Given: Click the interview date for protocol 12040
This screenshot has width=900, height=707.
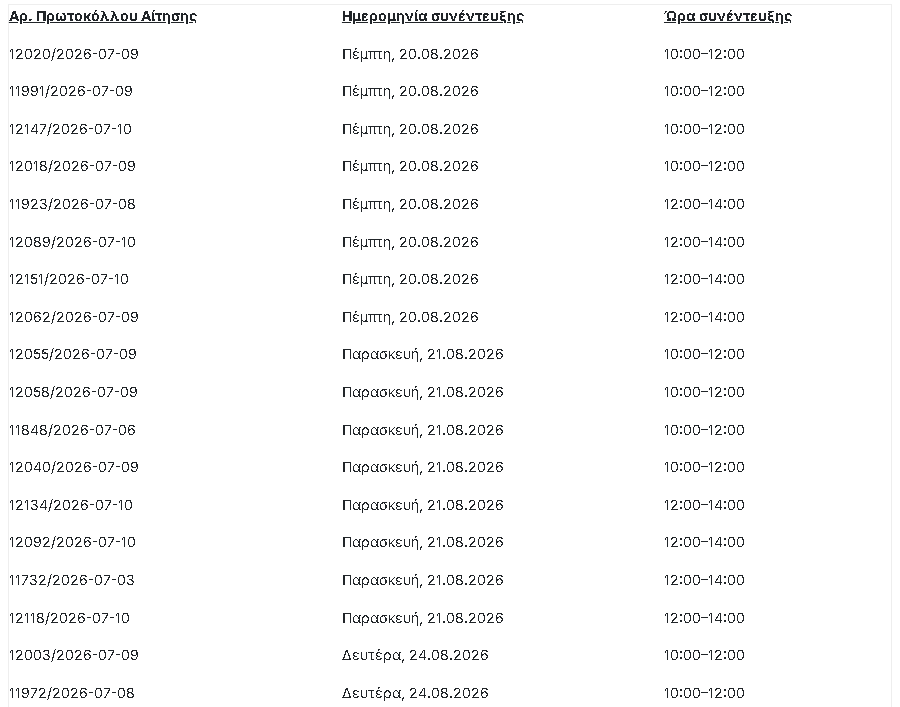Looking at the screenshot, I should pyautogui.click(x=422, y=468).
